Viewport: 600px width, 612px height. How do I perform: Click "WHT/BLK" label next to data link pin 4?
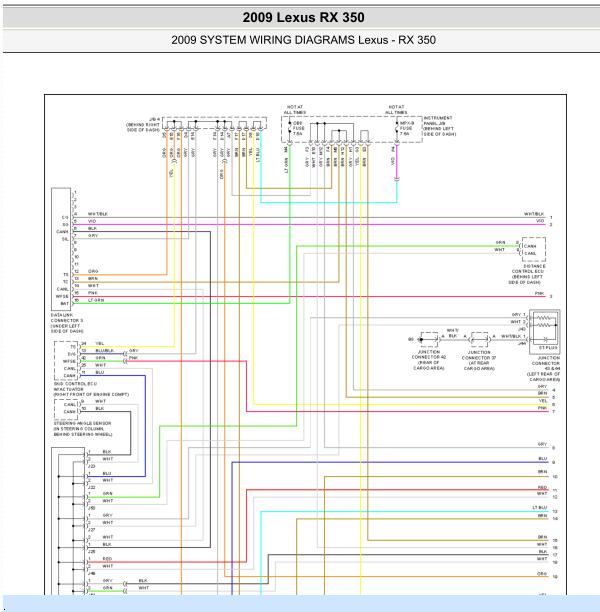pos(98,214)
